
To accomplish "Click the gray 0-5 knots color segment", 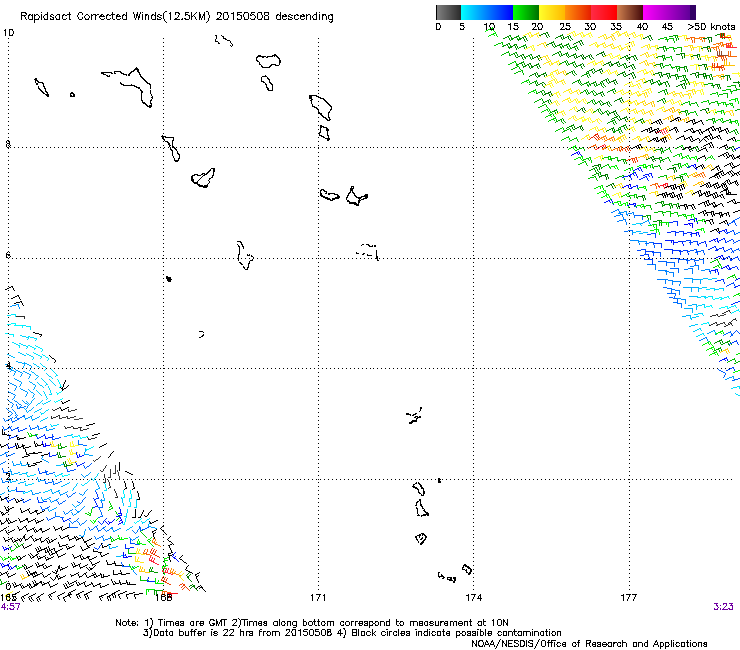I will point(448,12).
